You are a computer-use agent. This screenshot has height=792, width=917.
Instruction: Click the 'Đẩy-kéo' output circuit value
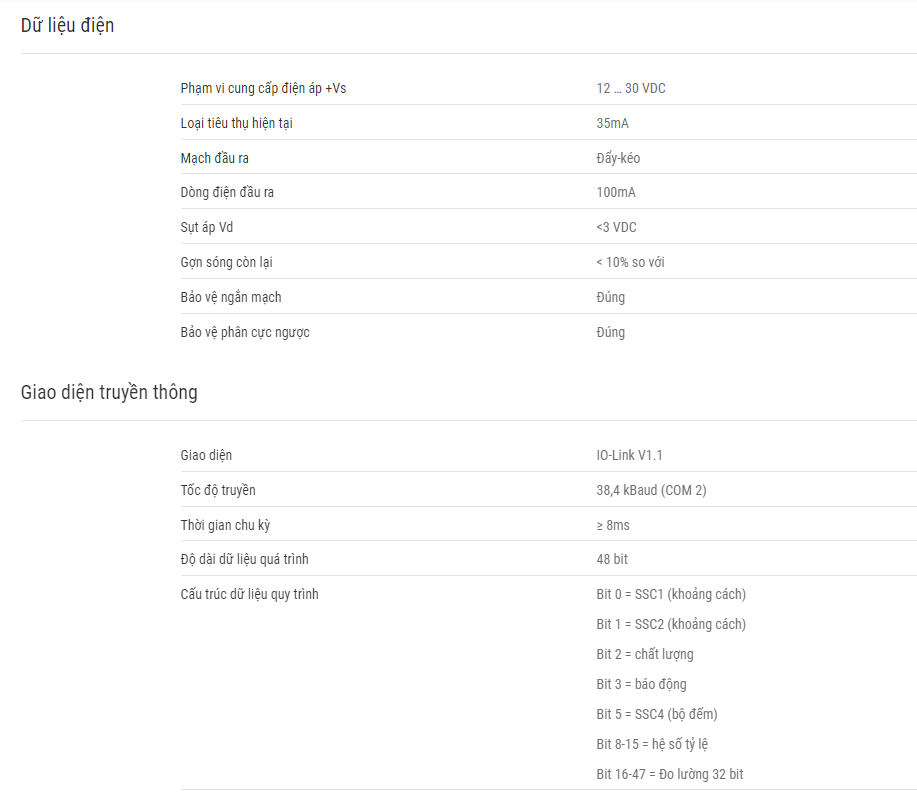point(618,158)
